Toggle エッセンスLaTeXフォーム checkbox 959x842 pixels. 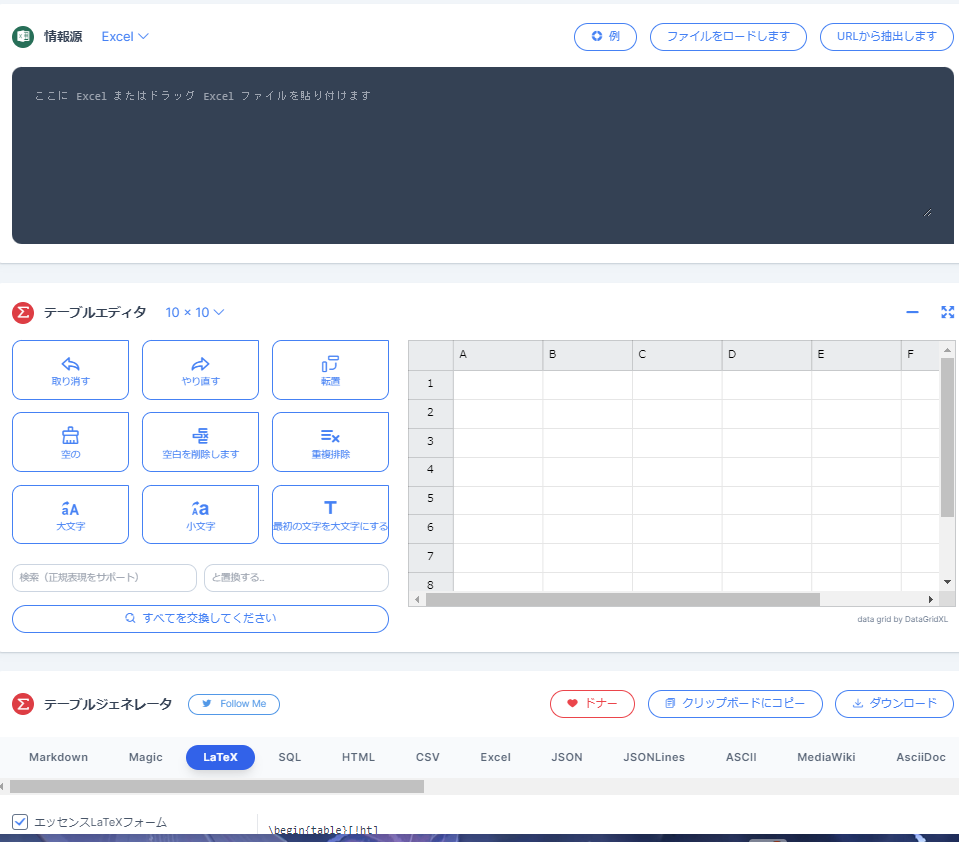[x=20, y=822]
